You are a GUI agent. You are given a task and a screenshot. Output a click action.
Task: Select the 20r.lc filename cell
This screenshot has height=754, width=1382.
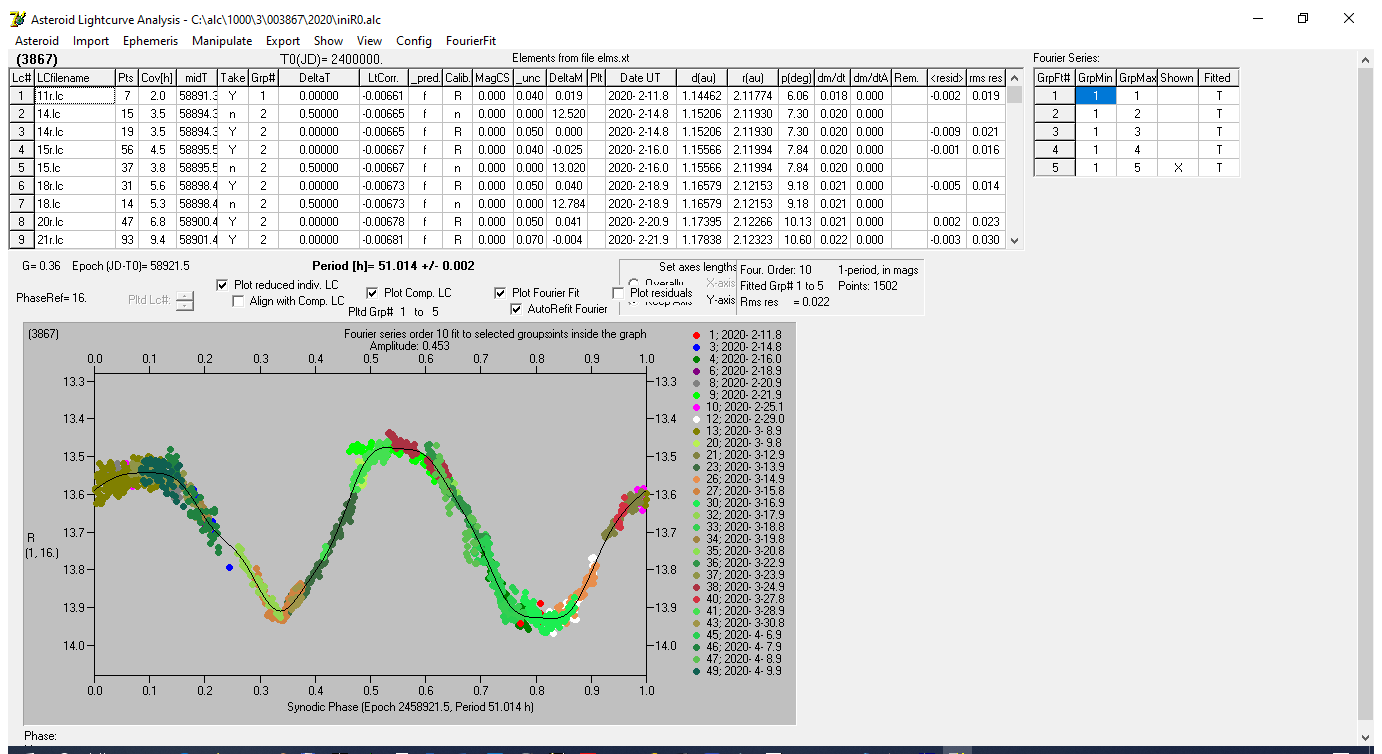pos(74,222)
